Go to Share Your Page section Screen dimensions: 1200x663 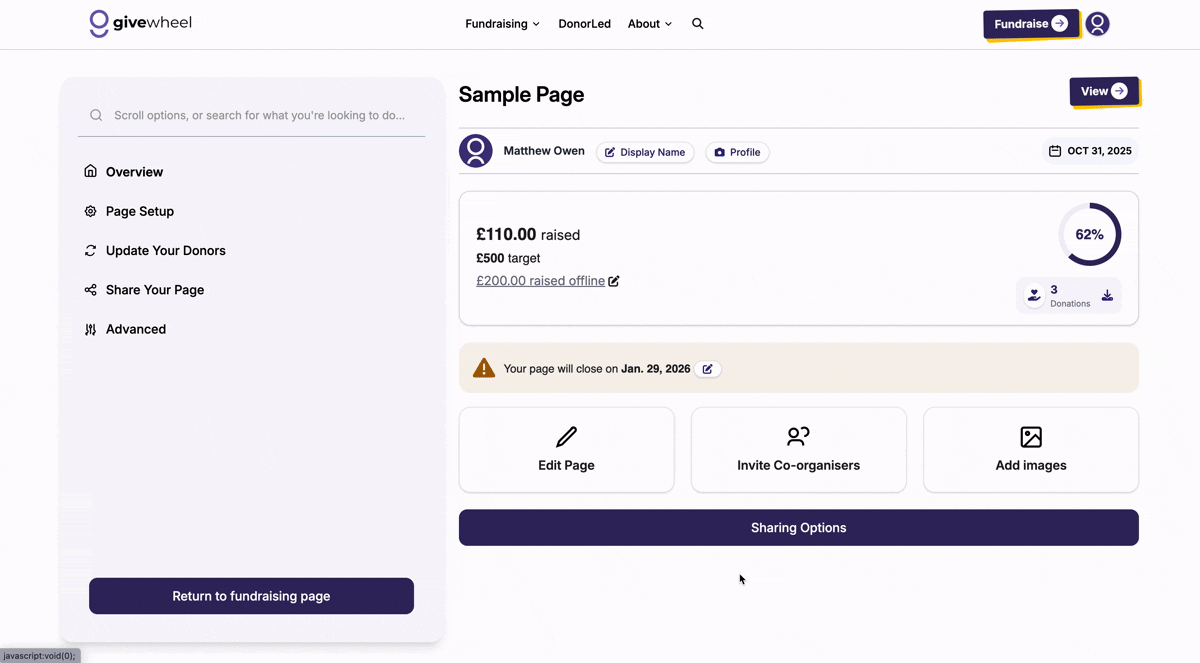pos(155,290)
